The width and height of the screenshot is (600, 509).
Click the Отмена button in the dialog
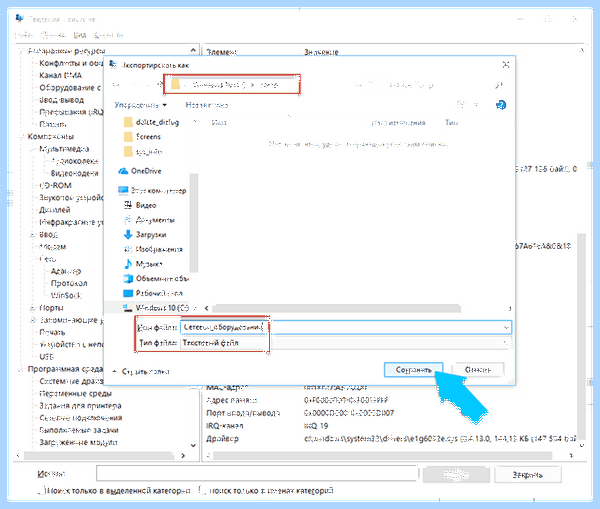(478, 370)
